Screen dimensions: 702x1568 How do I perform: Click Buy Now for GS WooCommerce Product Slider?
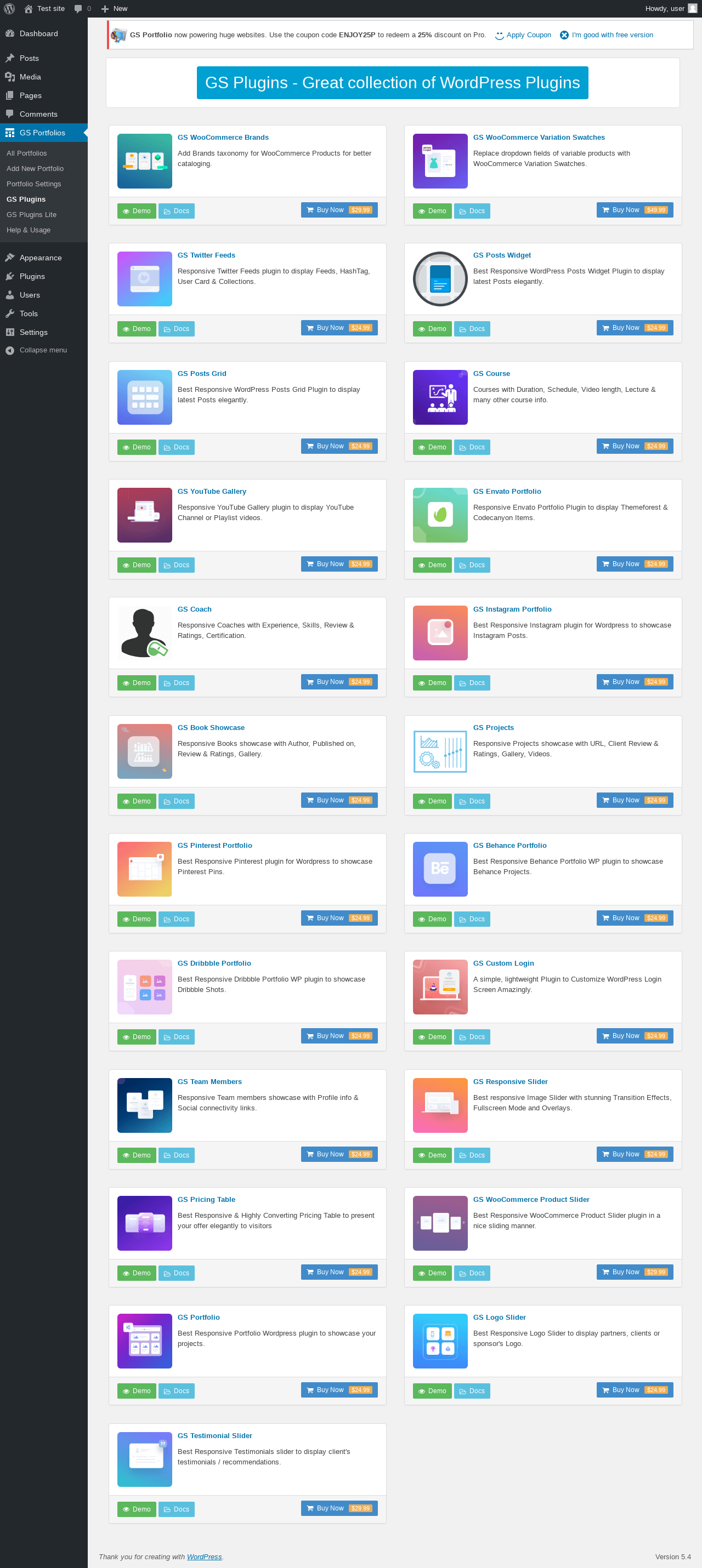click(x=635, y=1272)
